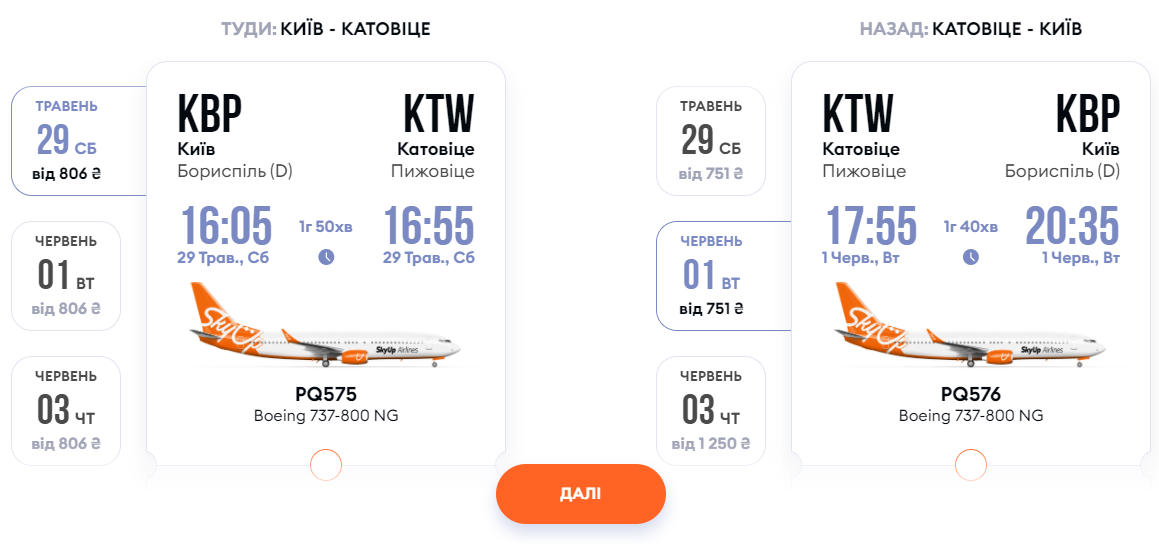Click the outbound departure time 16:05
Screen dimensions: 1159x544
pos(225,226)
